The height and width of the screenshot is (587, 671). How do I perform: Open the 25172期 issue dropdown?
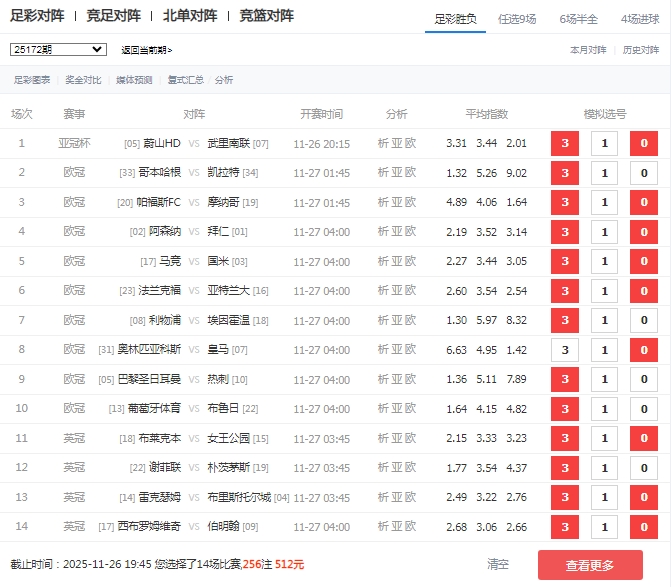58,49
